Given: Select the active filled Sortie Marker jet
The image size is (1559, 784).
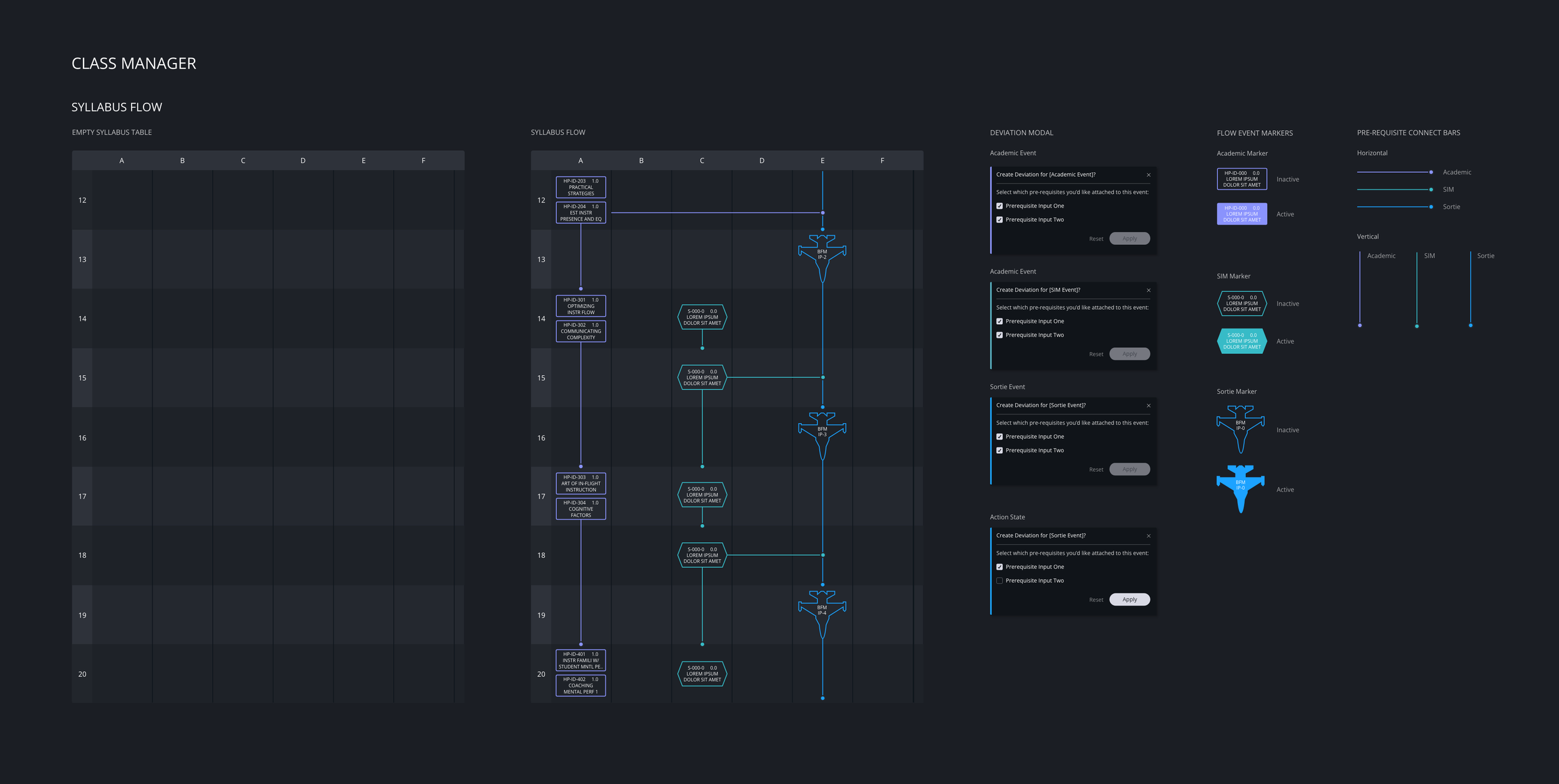Looking at the screenshot, I should tap(1240, 485).
